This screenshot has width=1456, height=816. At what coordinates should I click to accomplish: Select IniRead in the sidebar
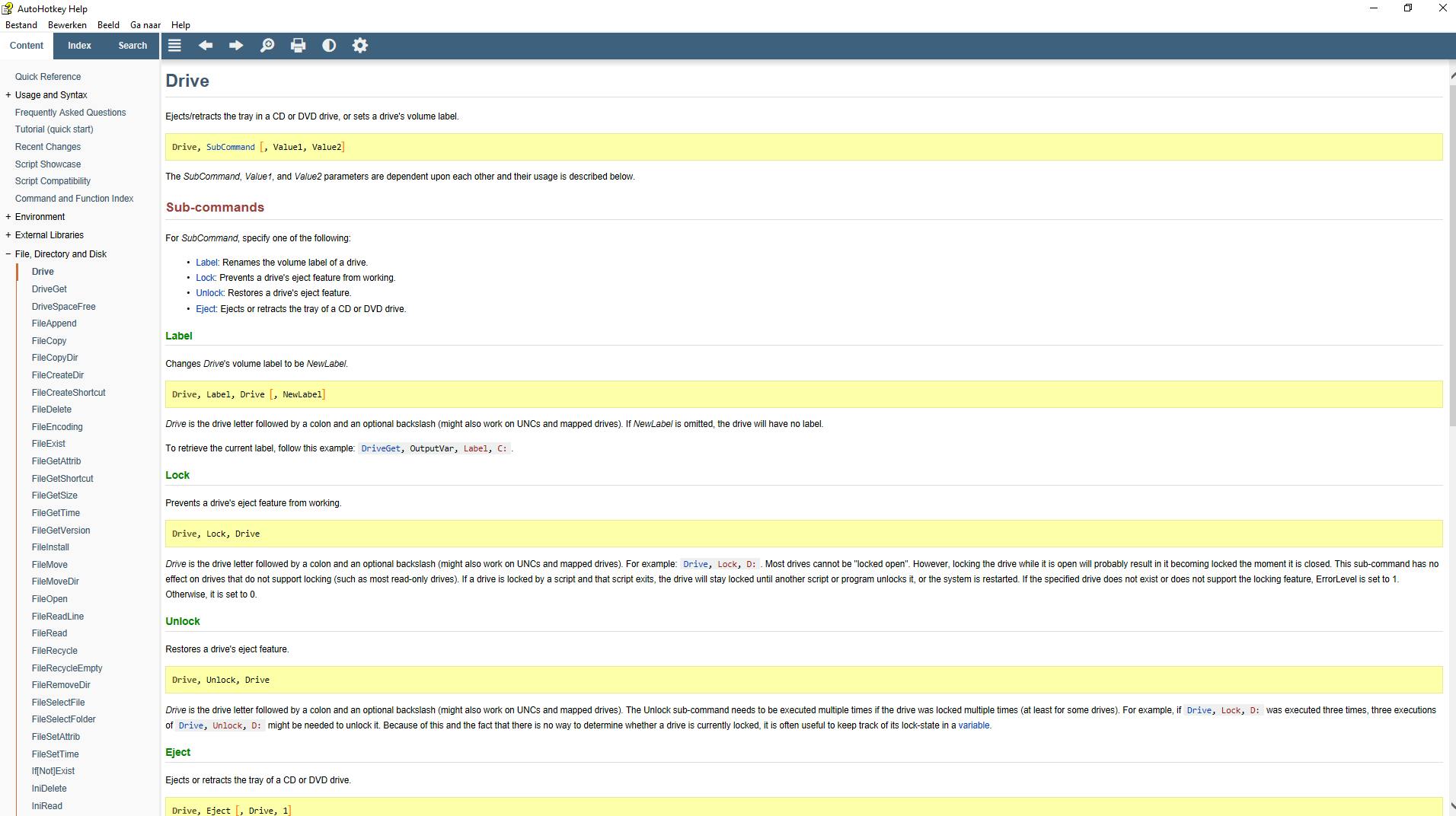pyautogui.click(x=47, y=806)
